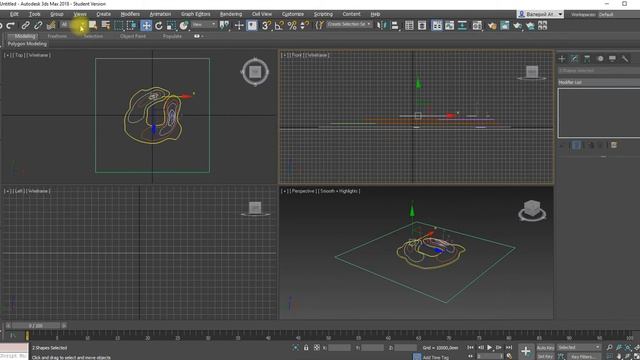Screen dimensions: 640x360
Task: Open the Modifiers menu
Action: coord(130,14)
